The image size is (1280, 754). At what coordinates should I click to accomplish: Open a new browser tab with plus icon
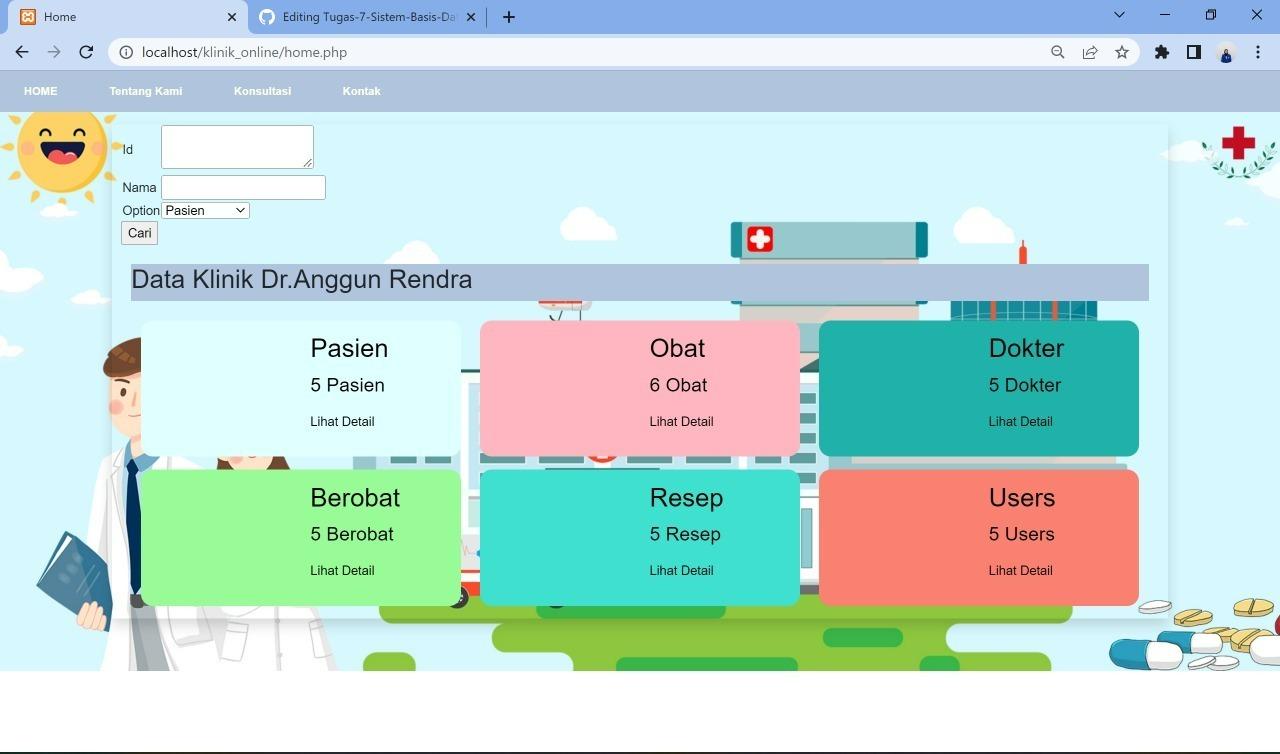[509, 17]
